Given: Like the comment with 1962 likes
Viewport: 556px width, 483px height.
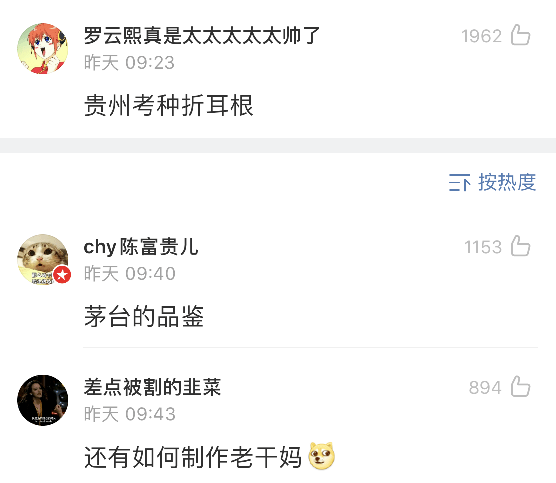Looking at the screenshot, I should pos(520,35).
